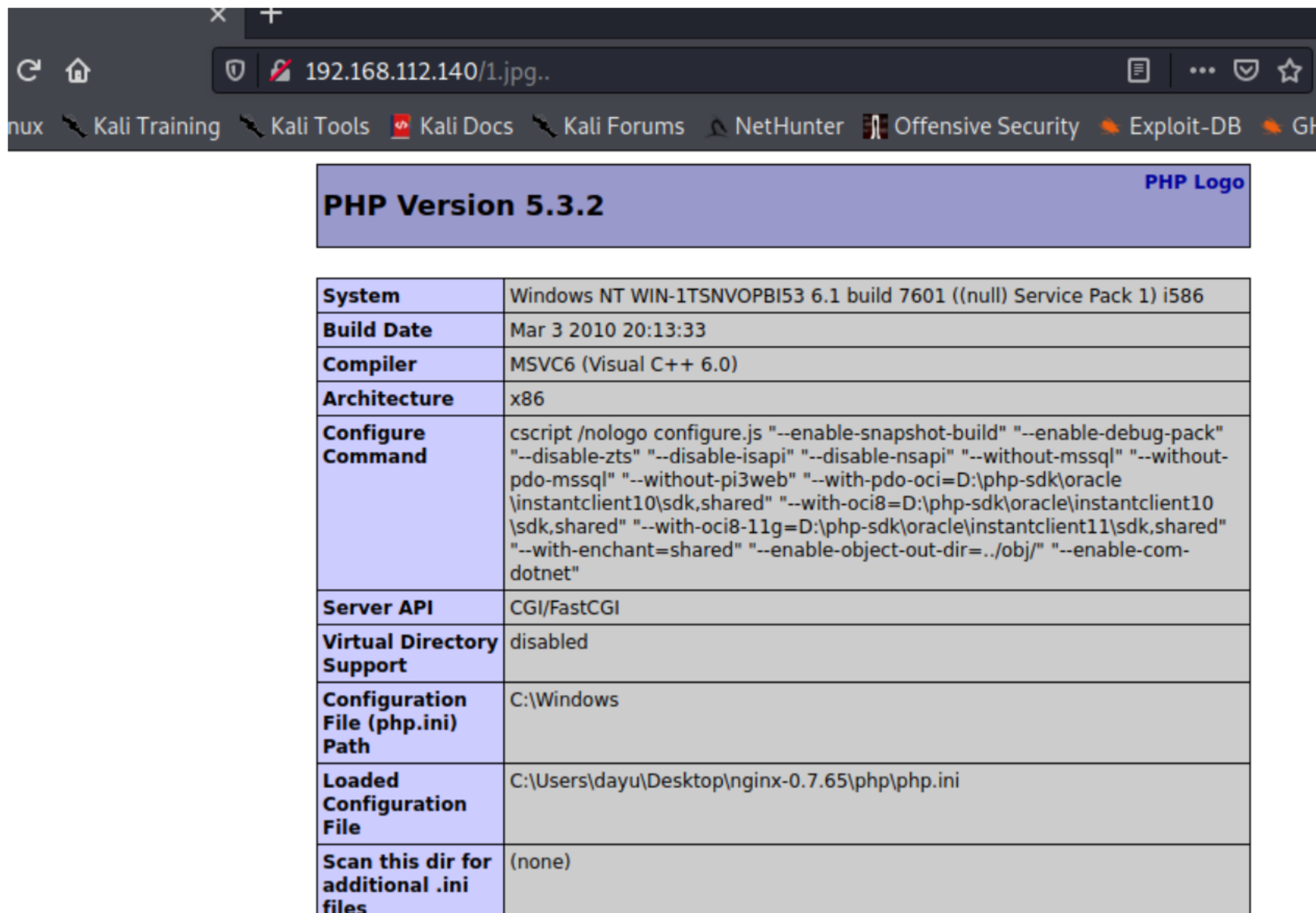
Task: Click the Kali Tools dragon icon
Action: (x=251, y=125)
